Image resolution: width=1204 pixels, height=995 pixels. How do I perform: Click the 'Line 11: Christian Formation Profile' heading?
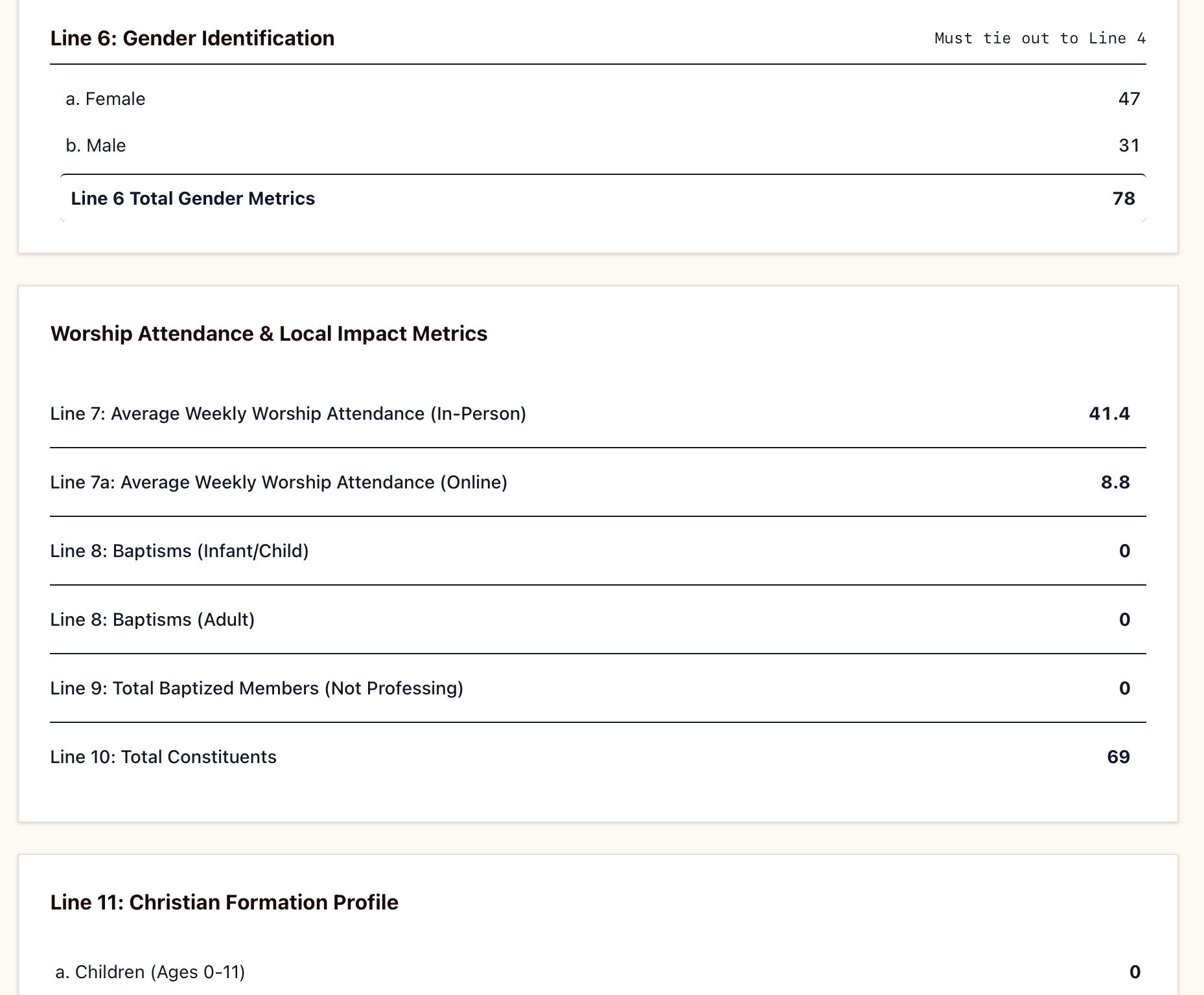pyautogui.click(x=224, y=902)
